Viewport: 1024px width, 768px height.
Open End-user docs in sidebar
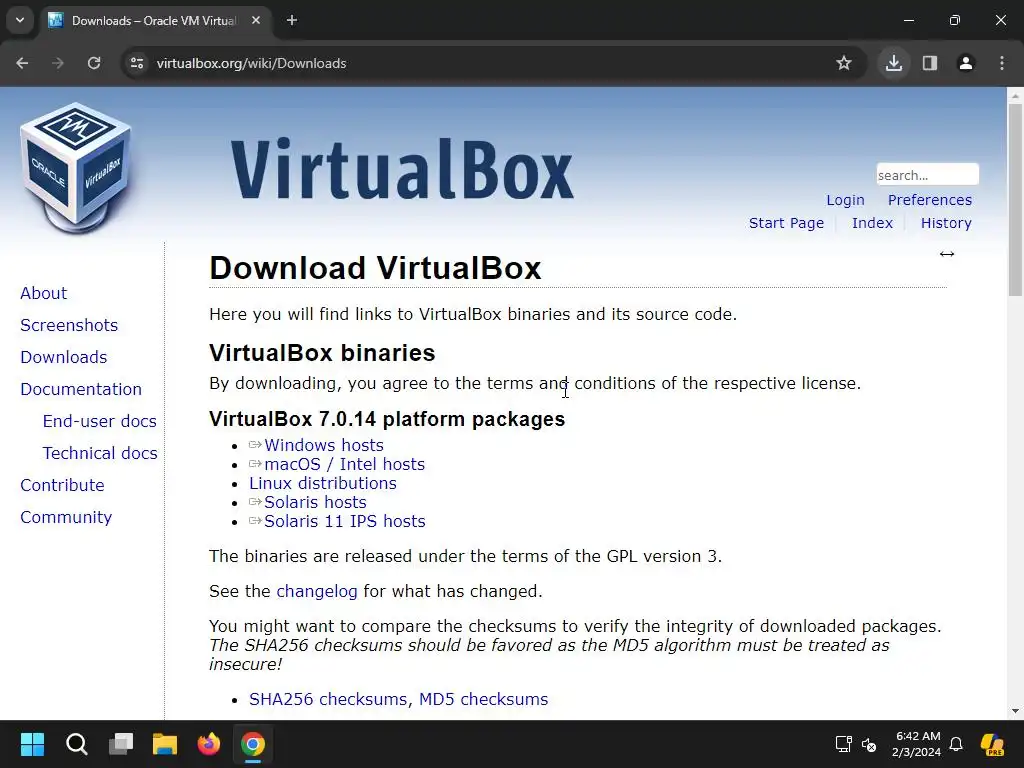[100, 421]
